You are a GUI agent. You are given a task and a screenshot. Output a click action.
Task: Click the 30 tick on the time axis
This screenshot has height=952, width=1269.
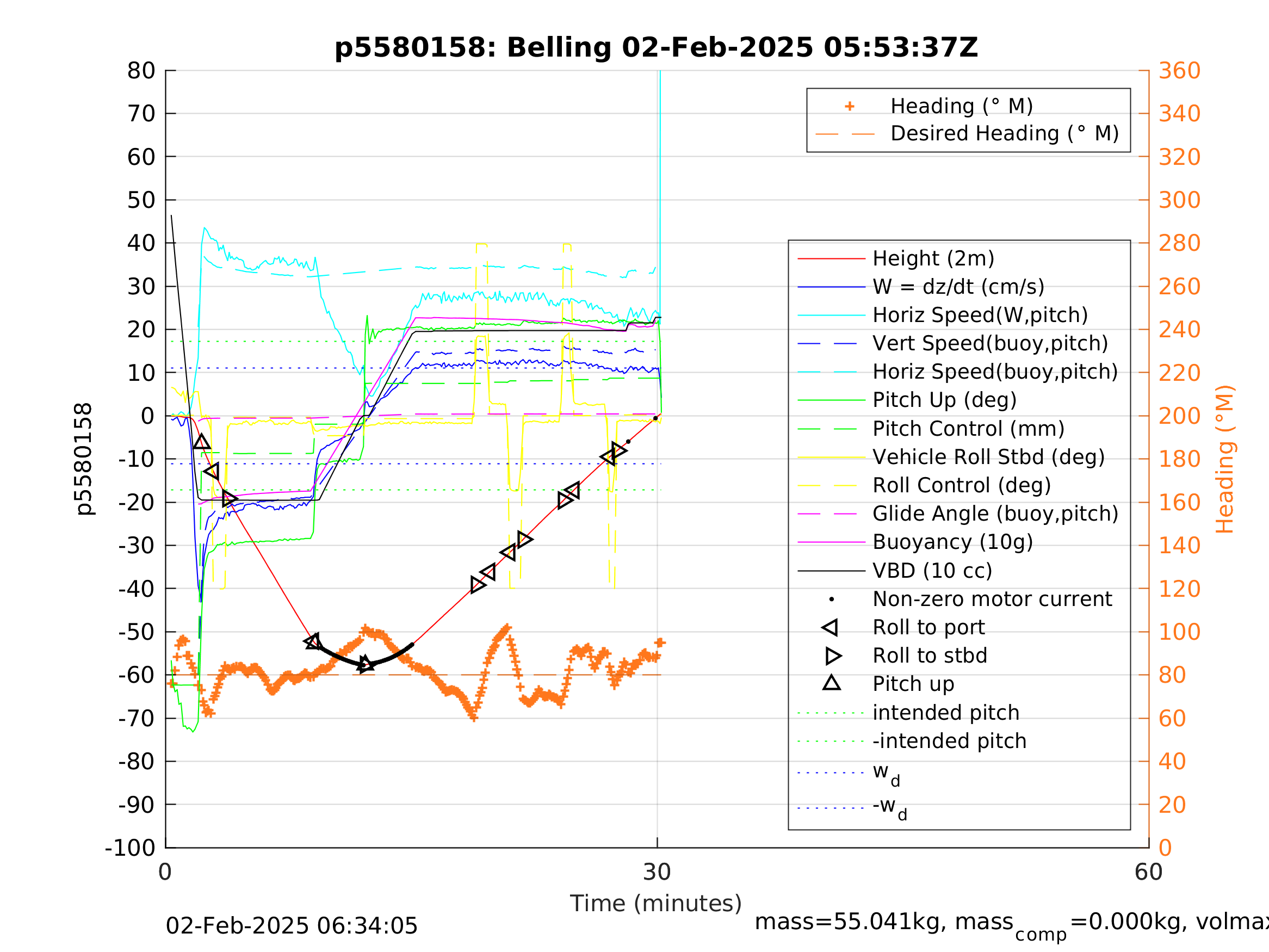click(657, 872)
